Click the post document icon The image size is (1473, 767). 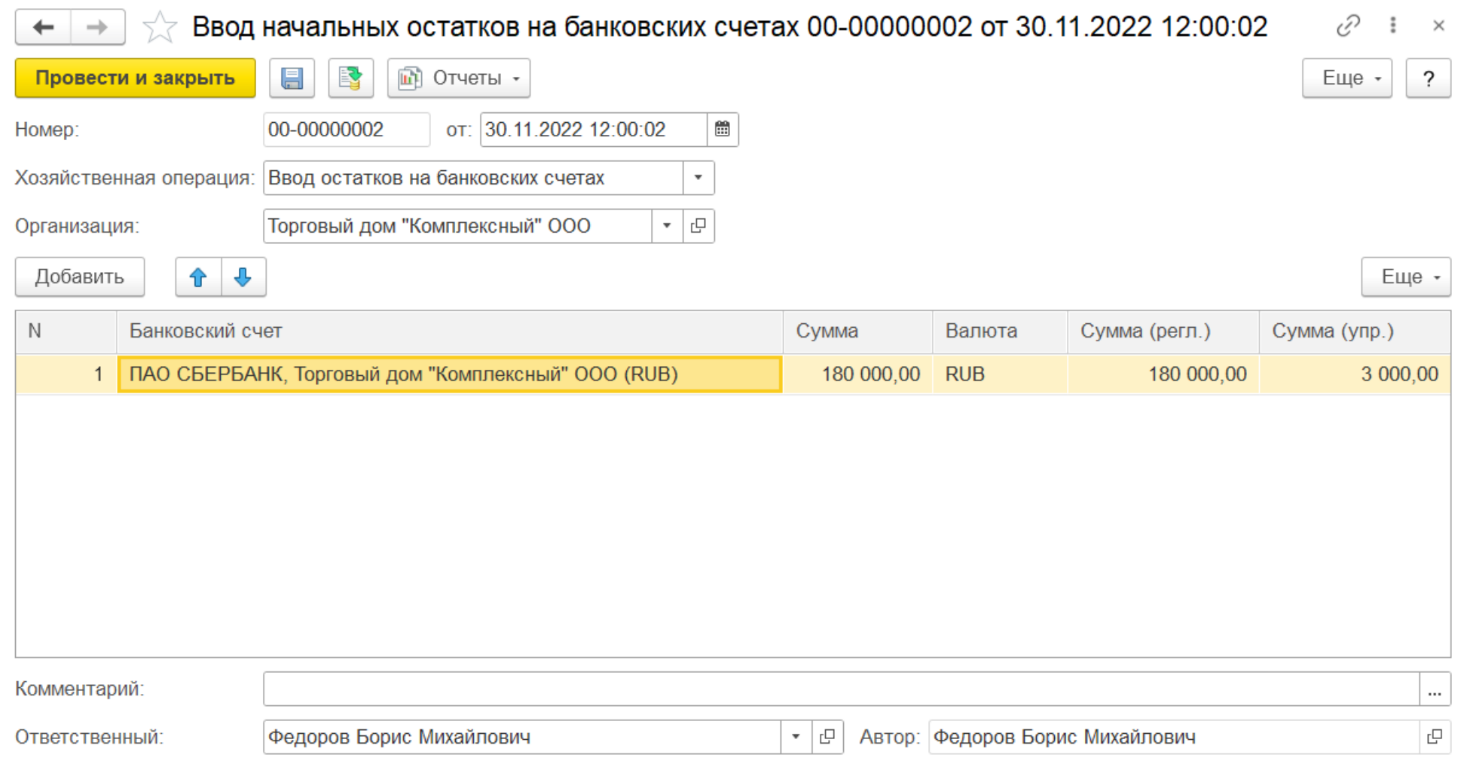pos(350,78)
